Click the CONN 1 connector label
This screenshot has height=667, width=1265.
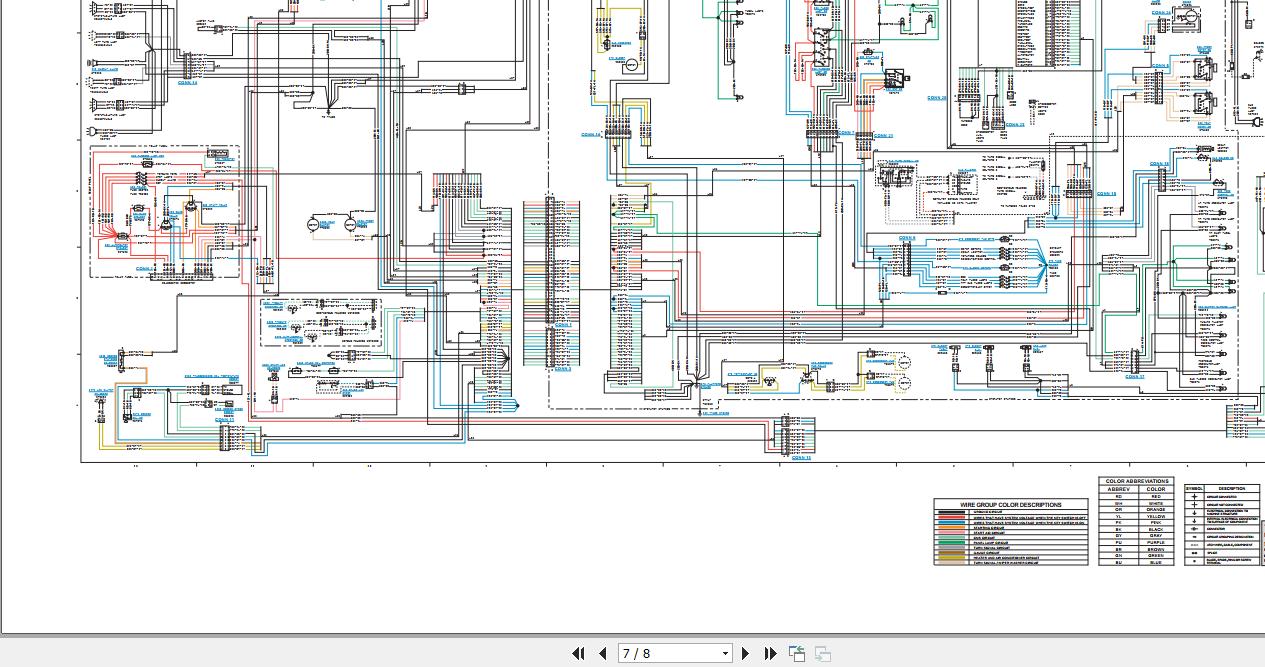point(563,325)
